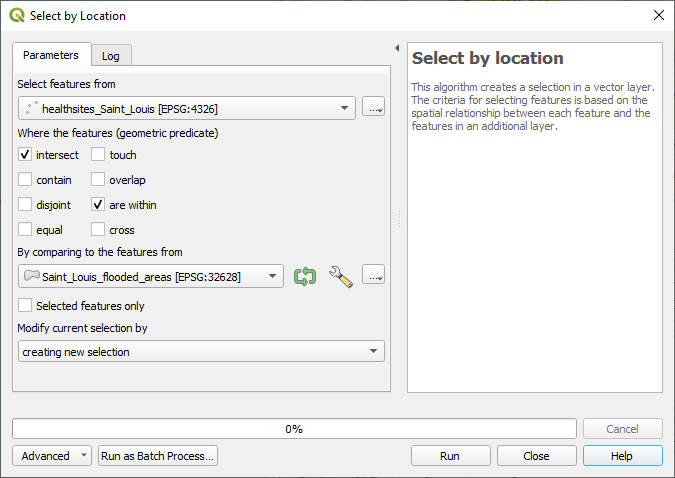Screen dimensions: 675x478
Task: Click Run as Batch Process button
Action: pyautogui.click(x=158, y=456)
